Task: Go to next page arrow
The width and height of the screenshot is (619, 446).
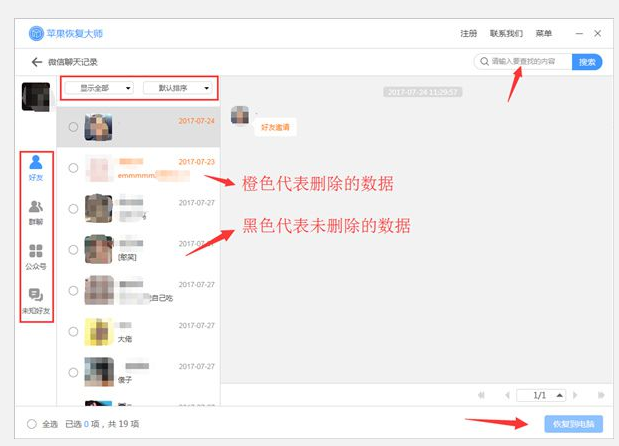Action: pos(575,395)
